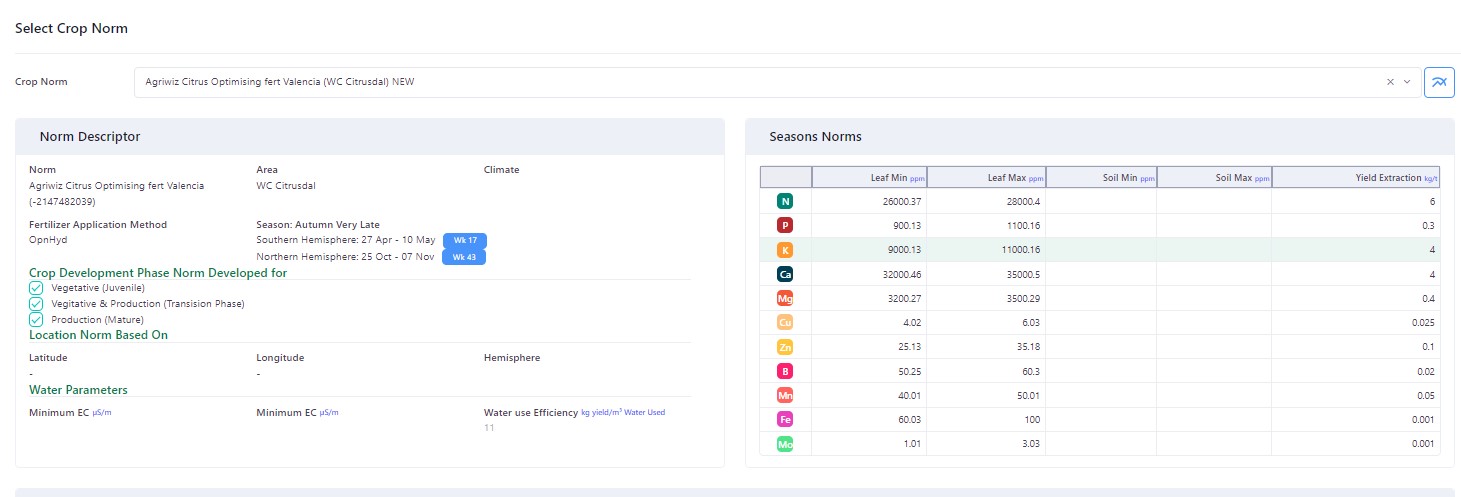Click Yield Extraction value 0.025
Image resolution: width=1461 pixels, height=497 pixels.
[1423, 322]
